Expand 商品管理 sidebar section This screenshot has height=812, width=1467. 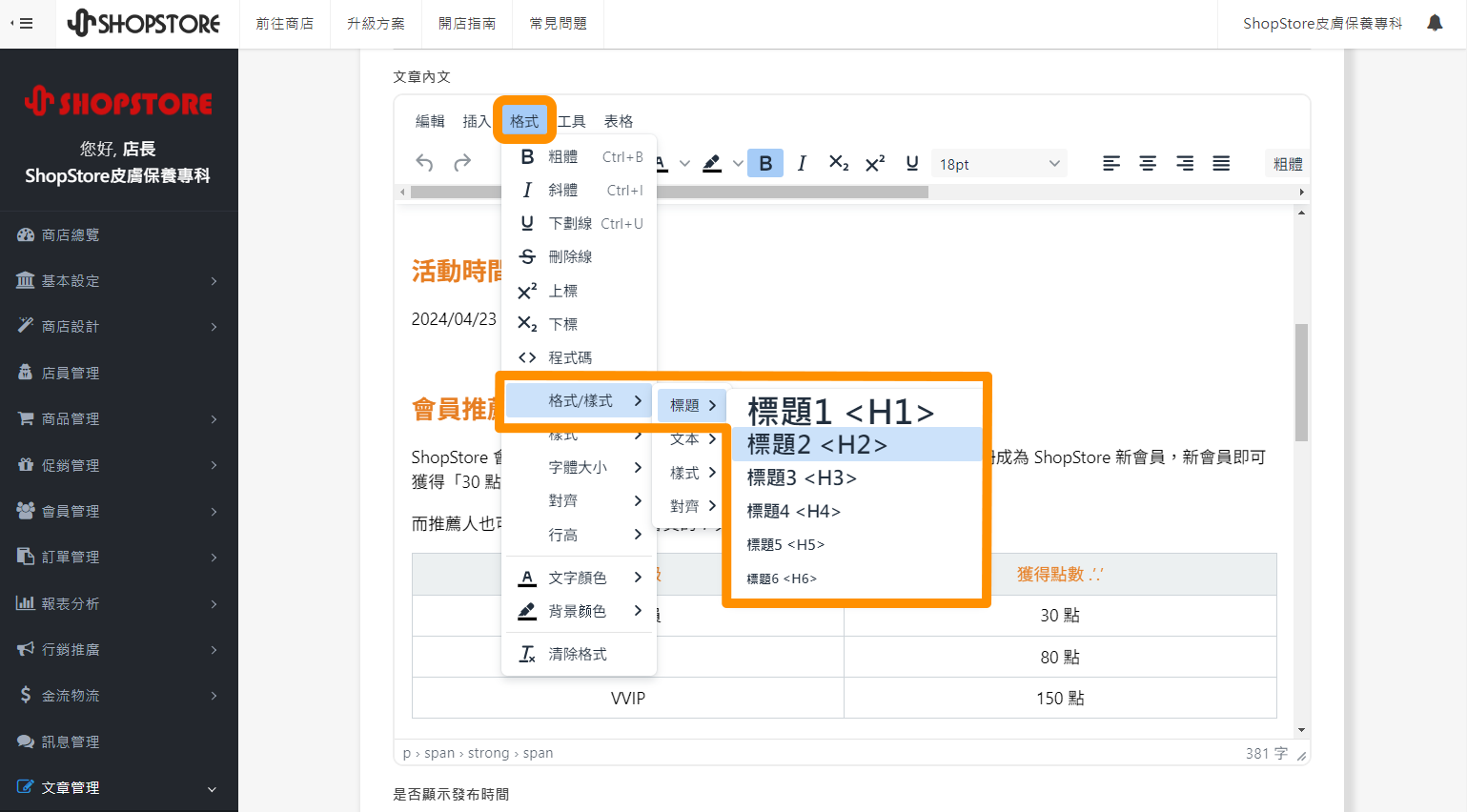(x=119, y=418)
